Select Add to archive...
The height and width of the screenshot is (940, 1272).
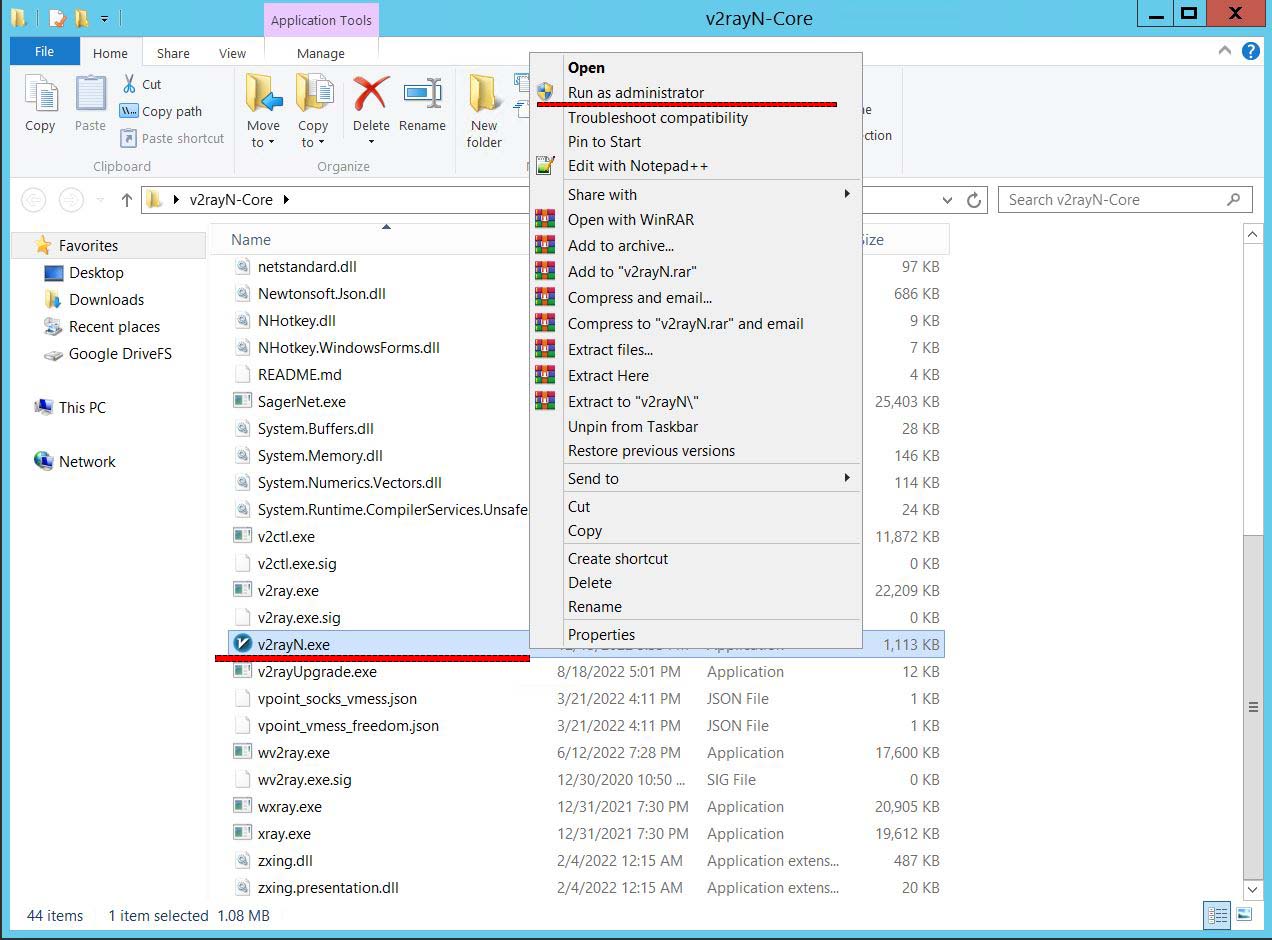[621, 245]
